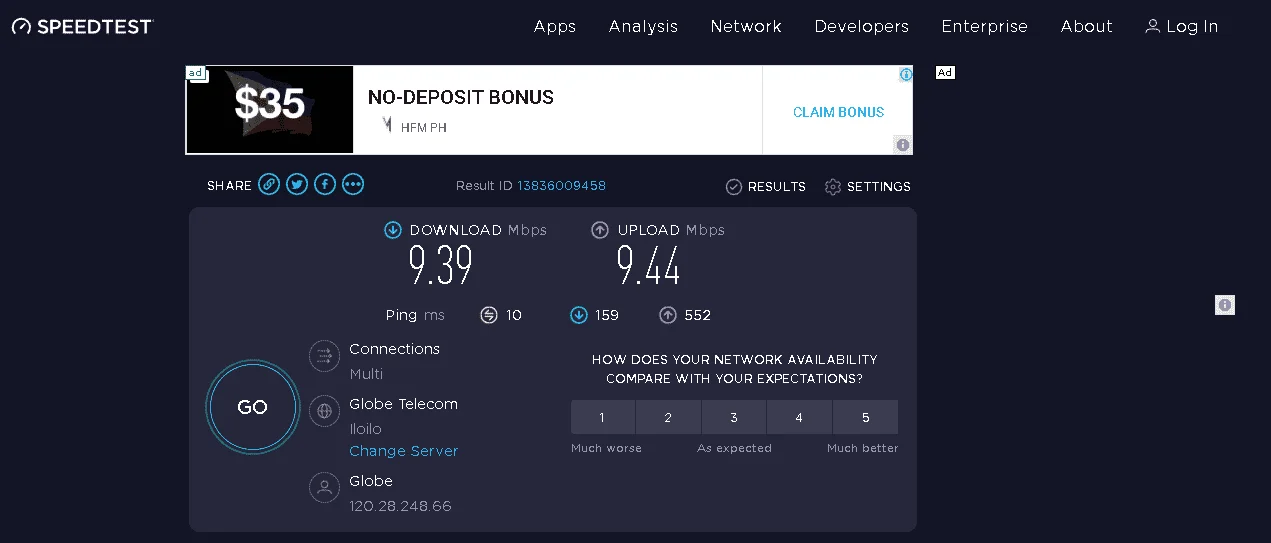
Task: Click the ad info icon at banner top-right
Action: 906,74
